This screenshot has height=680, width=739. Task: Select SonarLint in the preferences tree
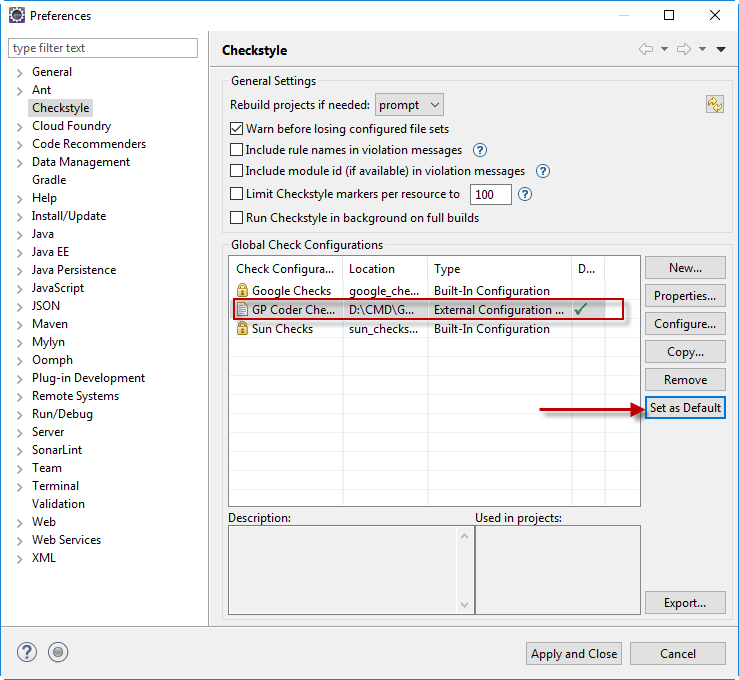pos(57,450)
